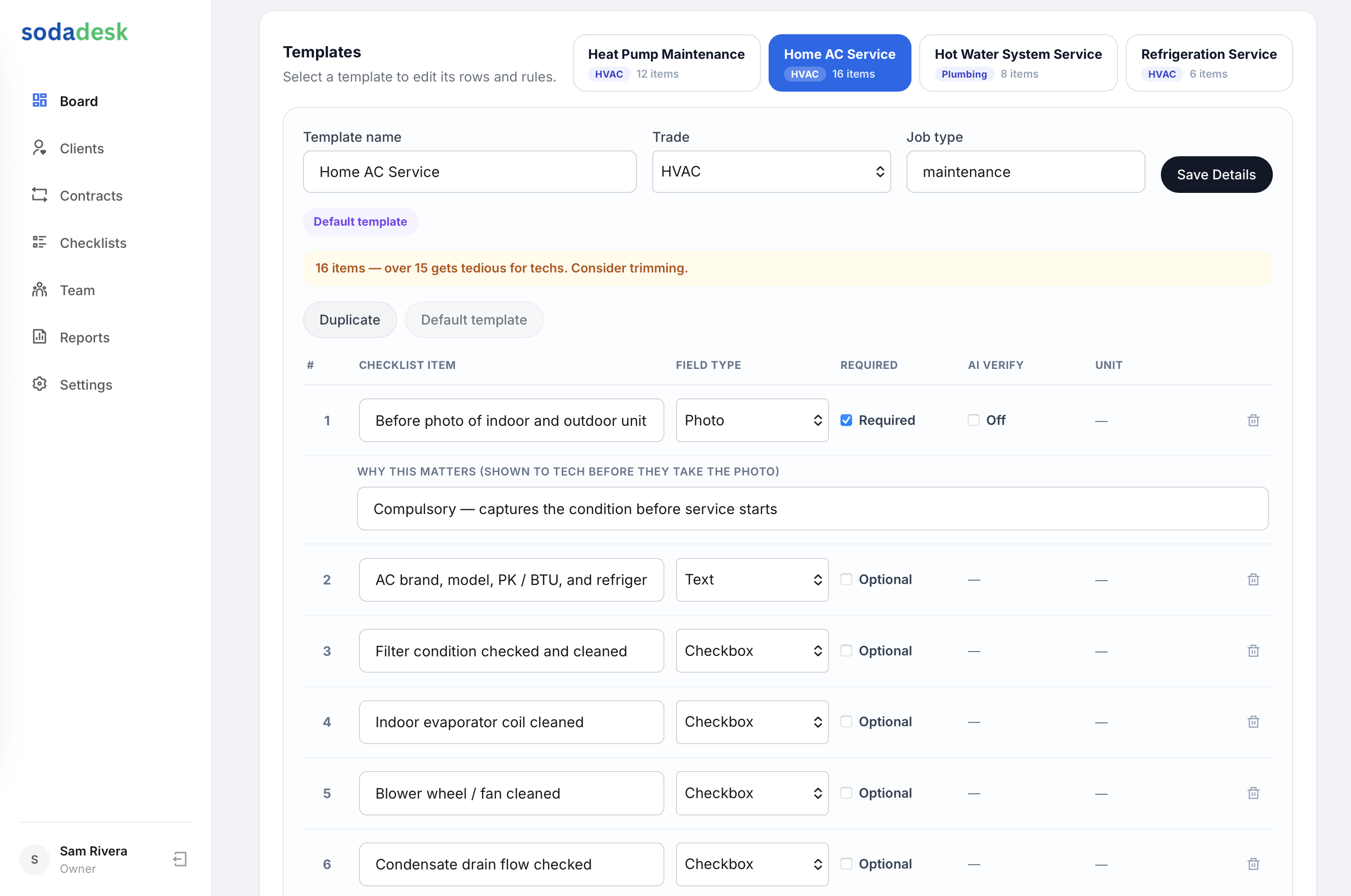
Task: Click the Contracts arrows icon
Action: [x=40, y=195]
